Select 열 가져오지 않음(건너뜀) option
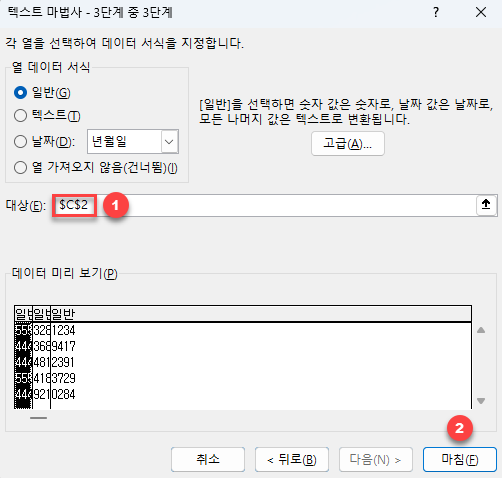 coord(20,167)
